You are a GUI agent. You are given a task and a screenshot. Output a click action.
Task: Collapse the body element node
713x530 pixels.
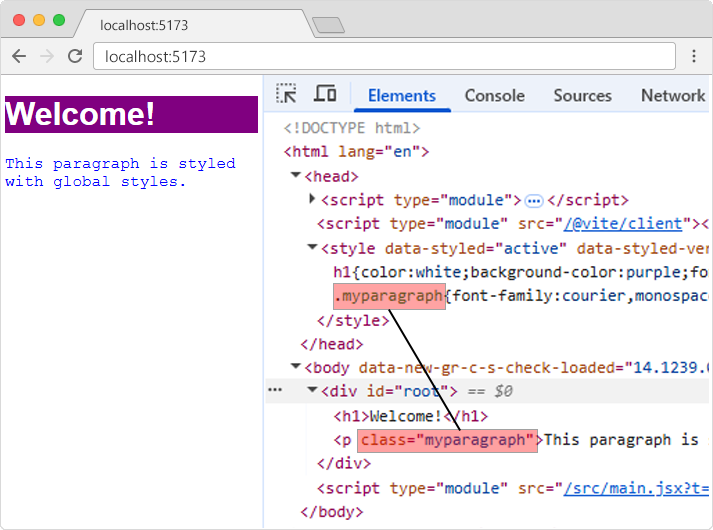(296, 368)
